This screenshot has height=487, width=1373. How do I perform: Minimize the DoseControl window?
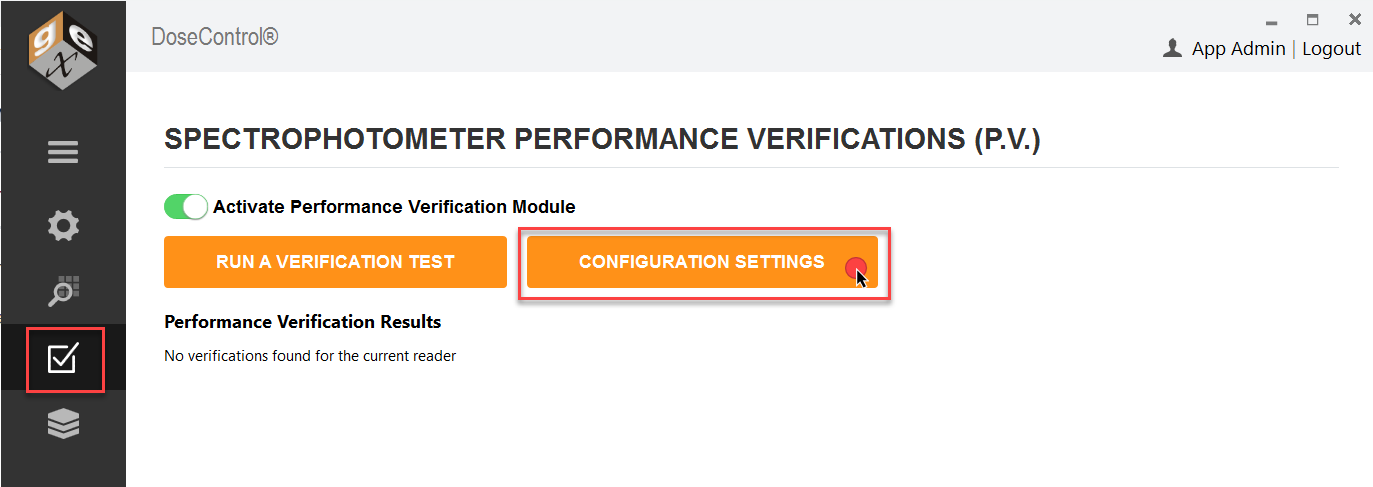coord(1271,20)
